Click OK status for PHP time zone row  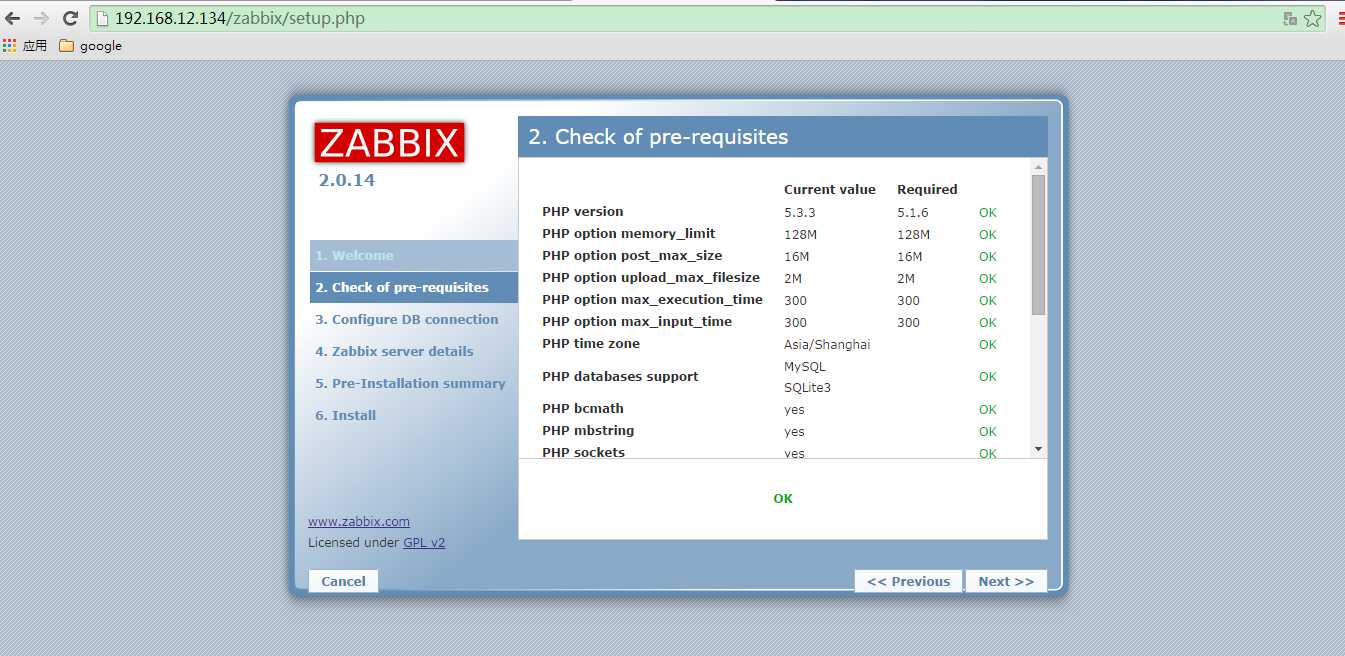[x=988, y=345]
